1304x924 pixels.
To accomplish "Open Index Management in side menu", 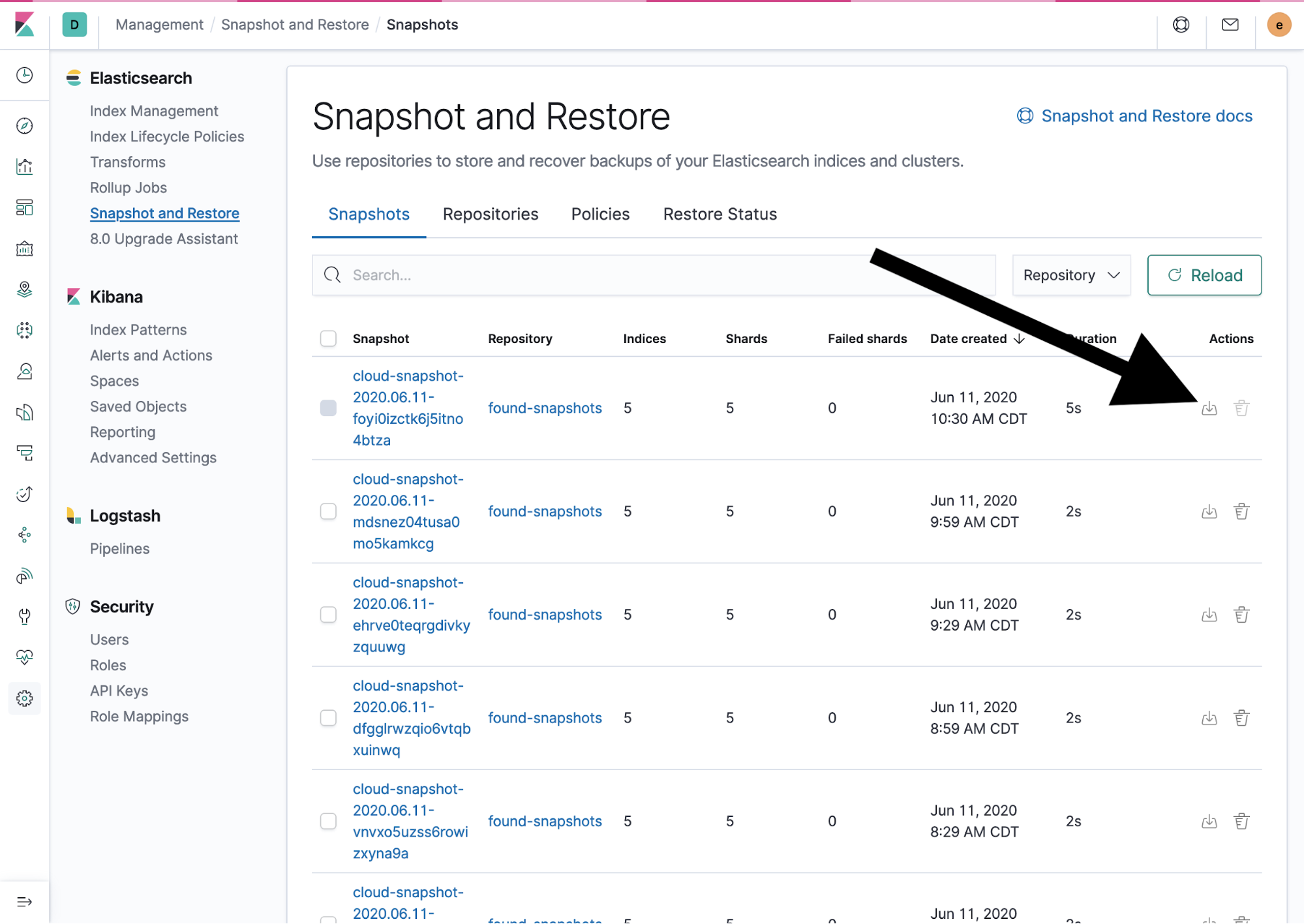I will [x=154, y=111].
